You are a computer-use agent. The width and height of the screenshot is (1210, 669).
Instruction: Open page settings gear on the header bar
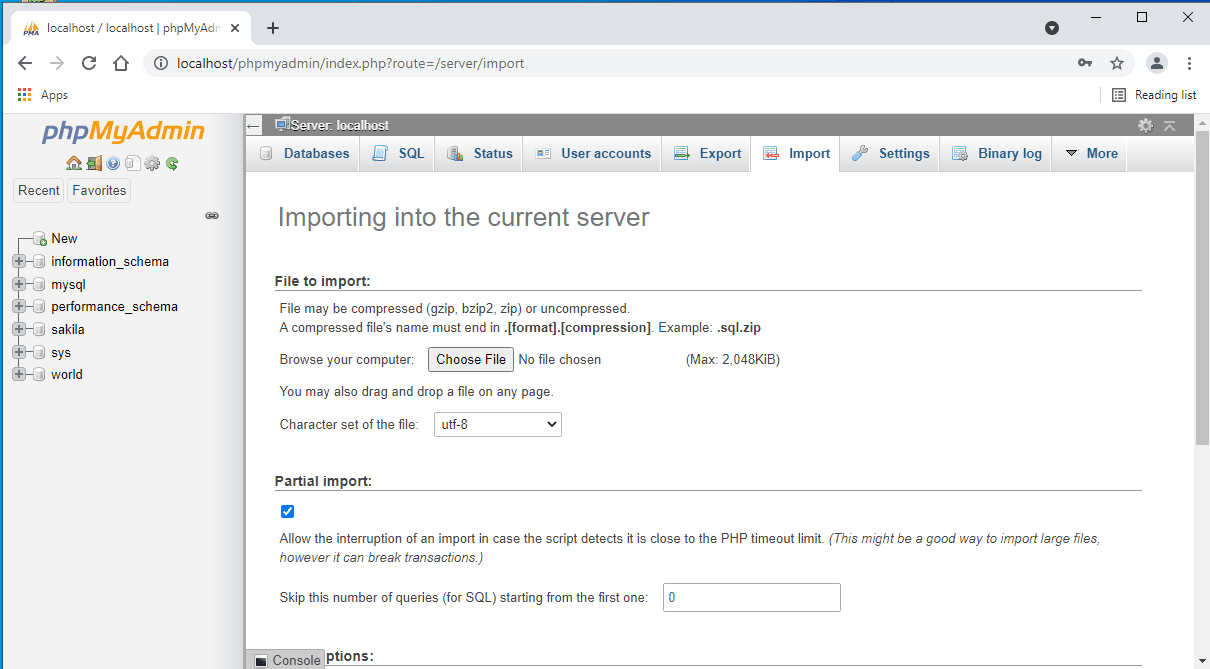click(1145, 124)
